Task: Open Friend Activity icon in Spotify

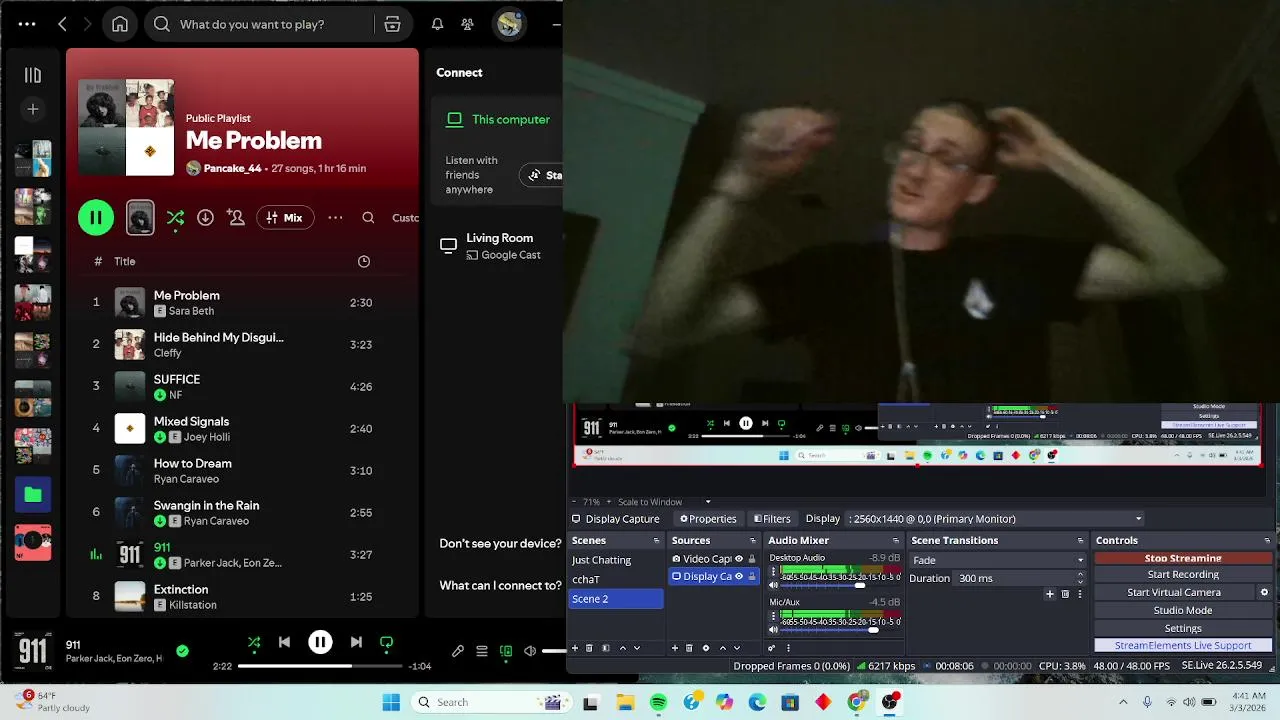Action: click(x=467, y=24)
